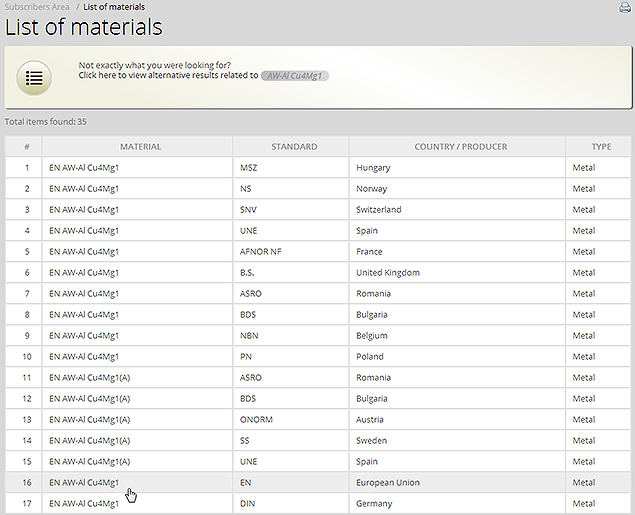The image size is (635, 515).
Task: Click the United Kingdom country cell
Action: [457, 273]
